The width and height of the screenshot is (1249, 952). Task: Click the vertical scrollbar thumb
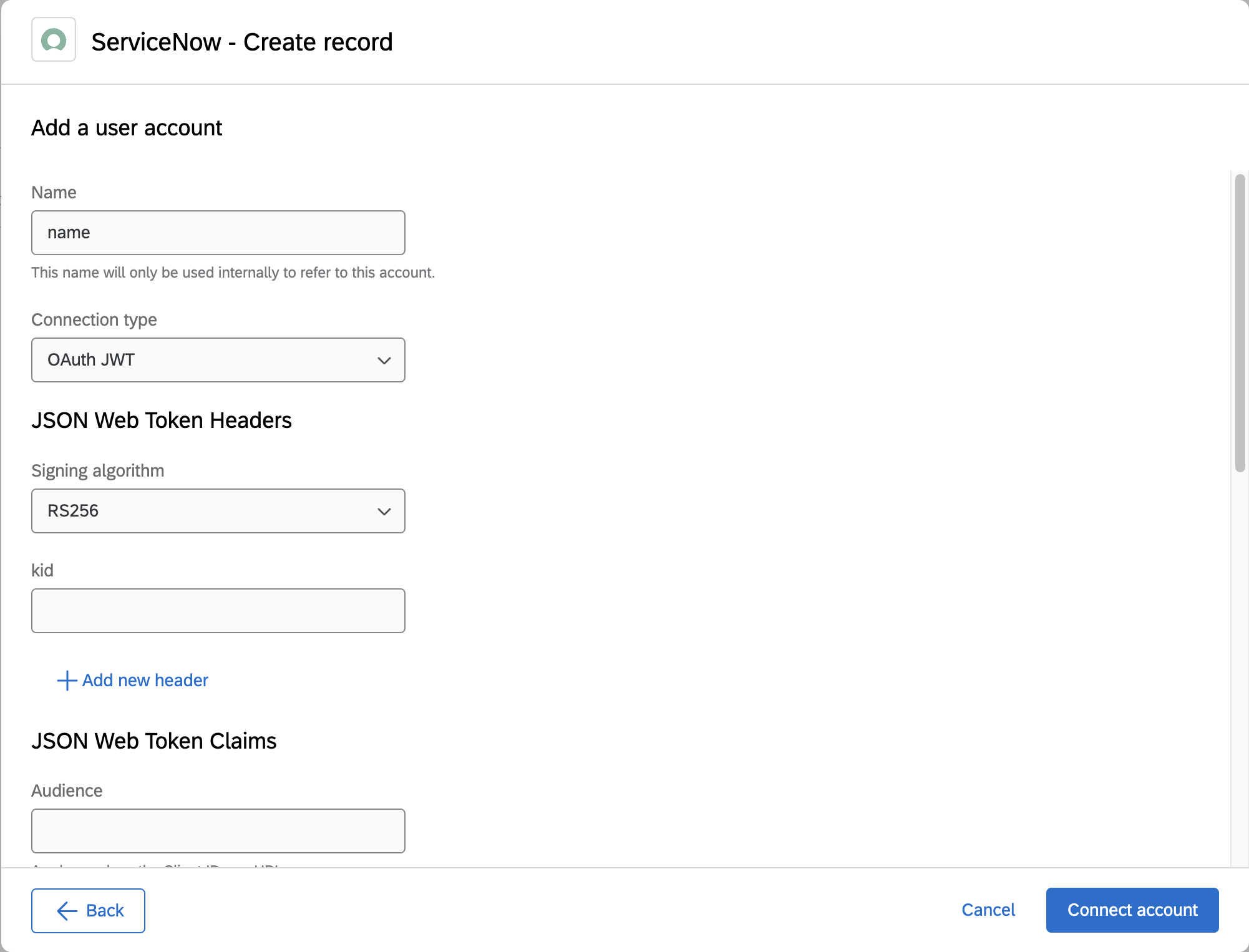point(1240,323)
